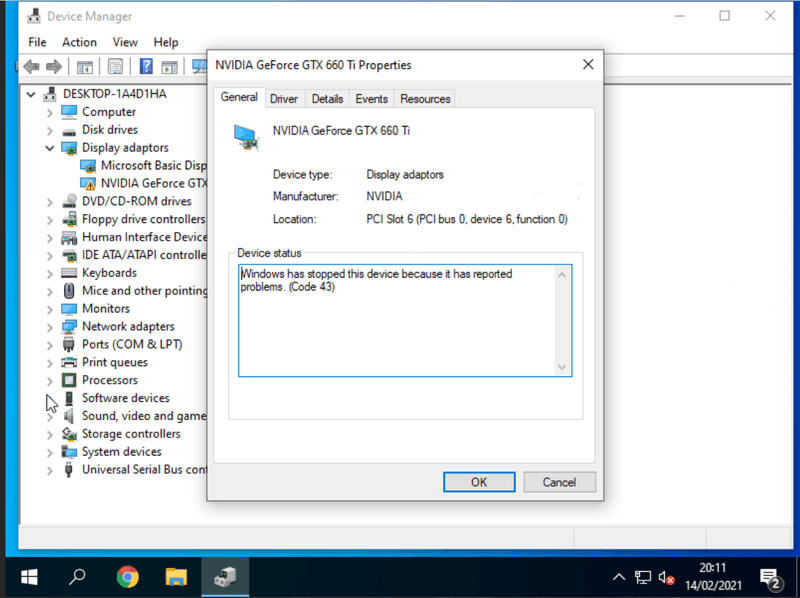Expand the Processors category
This screenshot has height=598, width=800.
[49, 381]
